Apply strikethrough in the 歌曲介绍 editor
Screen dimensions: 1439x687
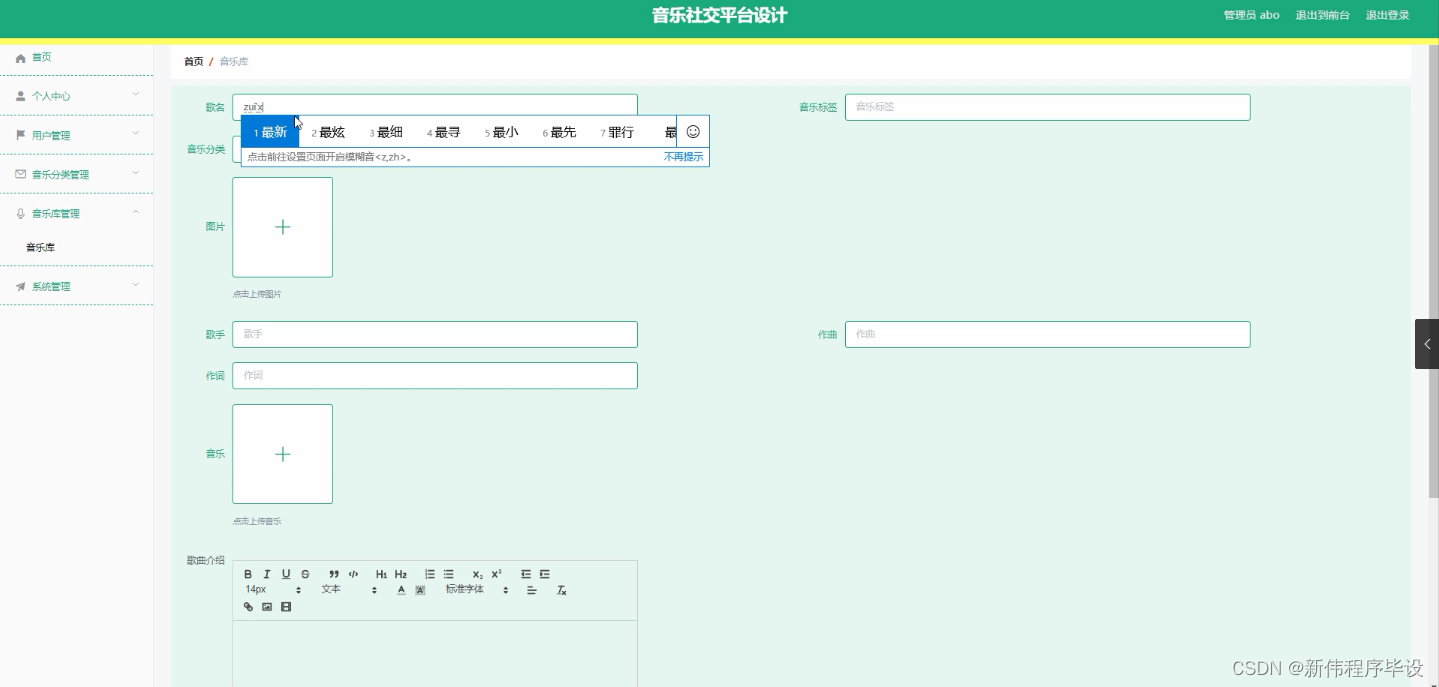click(304, 573)
